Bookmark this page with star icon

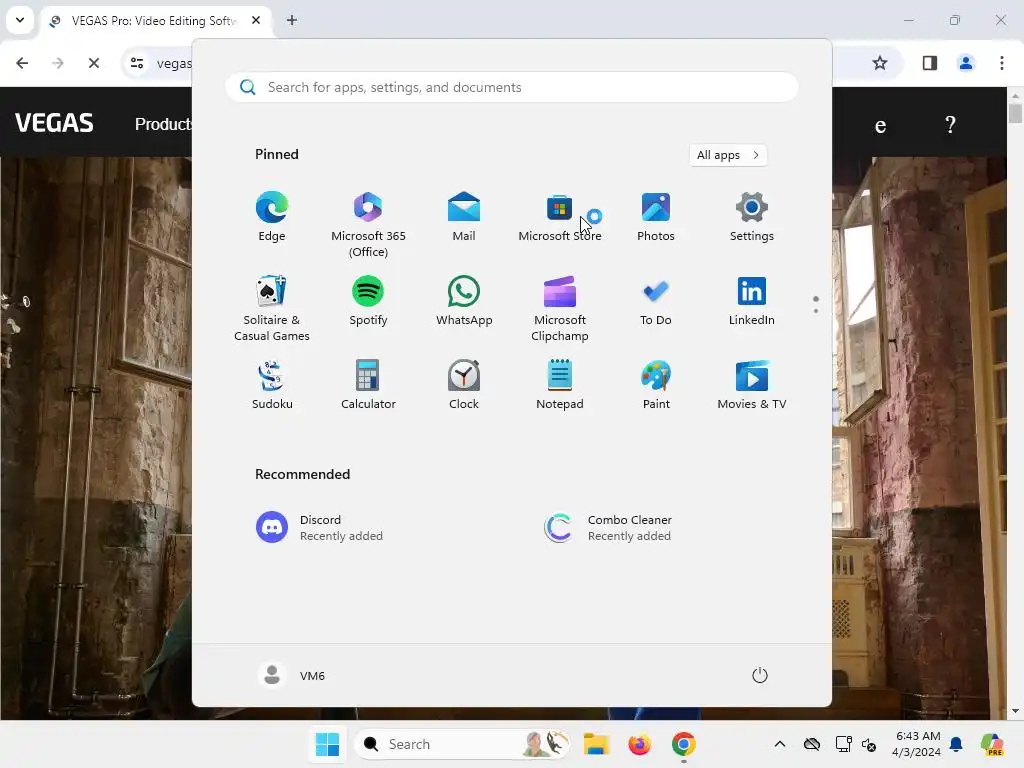pos(880,63)
